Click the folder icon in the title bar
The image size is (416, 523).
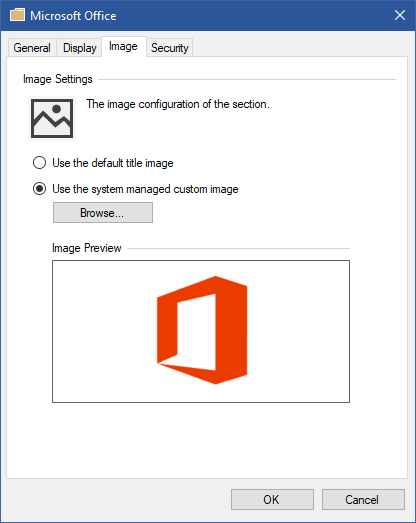pos(17,15)
